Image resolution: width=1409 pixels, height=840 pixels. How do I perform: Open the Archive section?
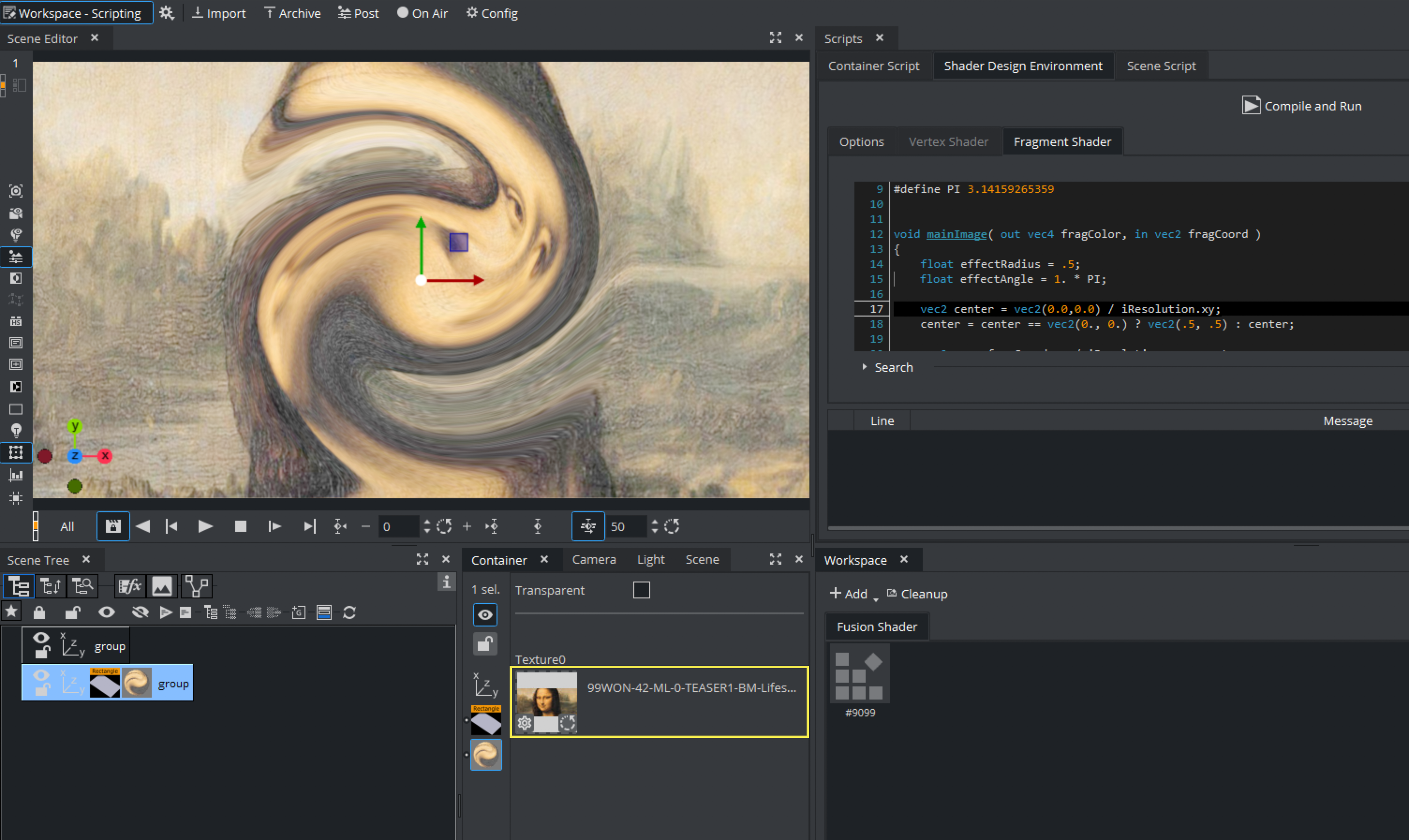click(x=292, y=13)
